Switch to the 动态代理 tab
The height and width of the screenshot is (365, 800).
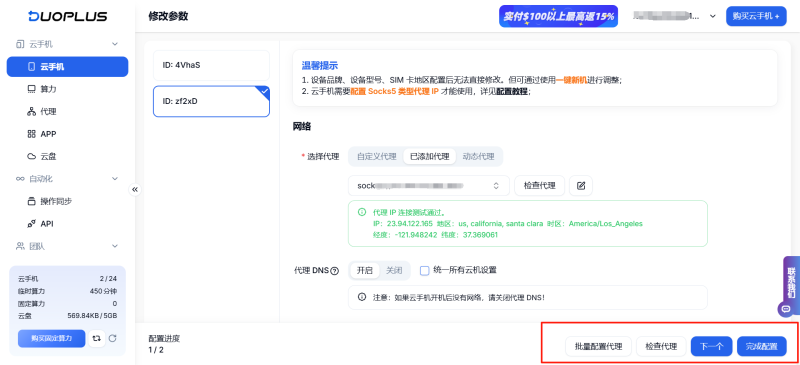point(478,157)
